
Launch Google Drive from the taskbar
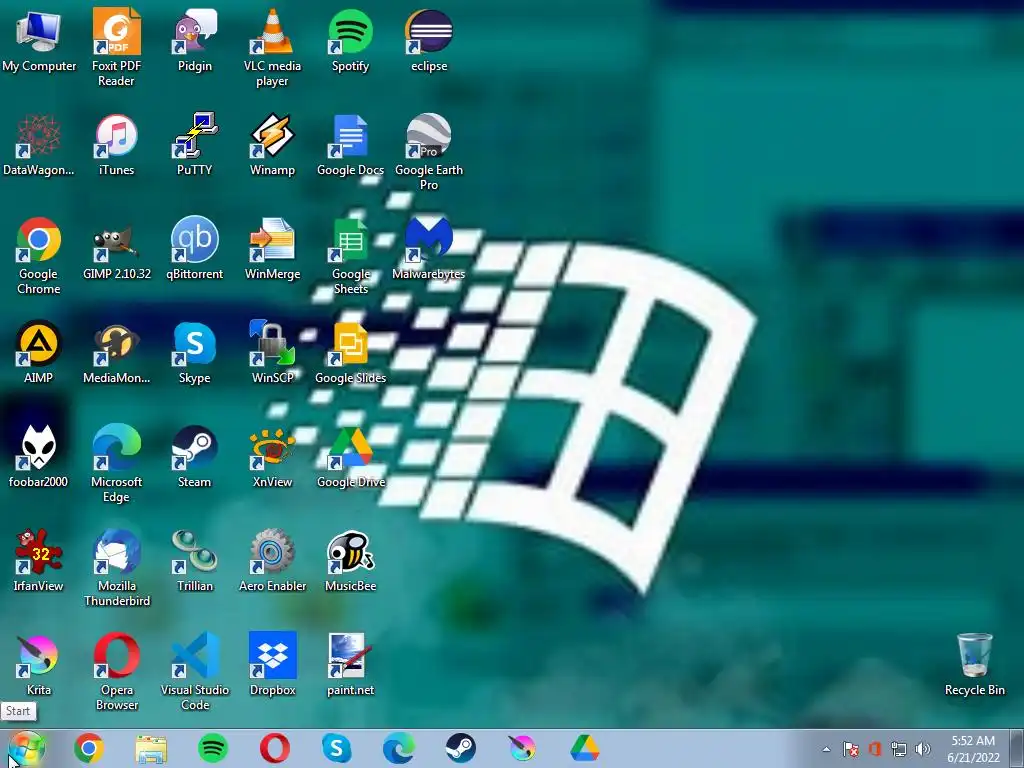pos(584,748)
